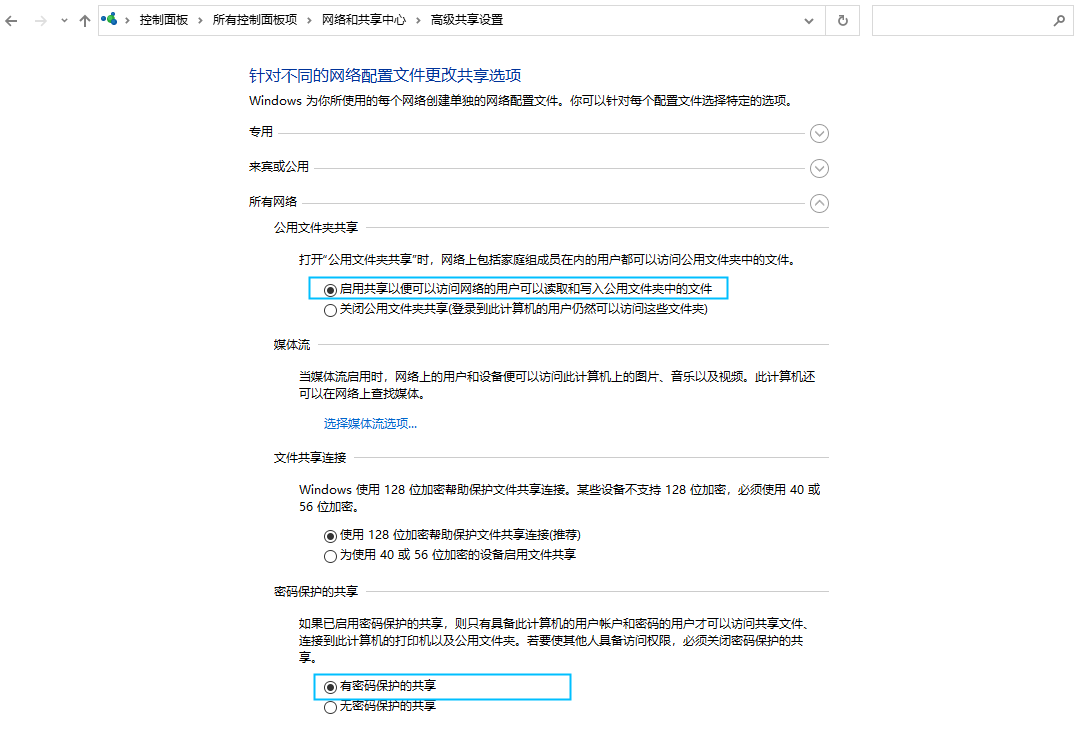Image resolution: width=1078 pixels, height=739 pixels.
Task: Refresh the page with refresh icon
Action: point(843,21)
